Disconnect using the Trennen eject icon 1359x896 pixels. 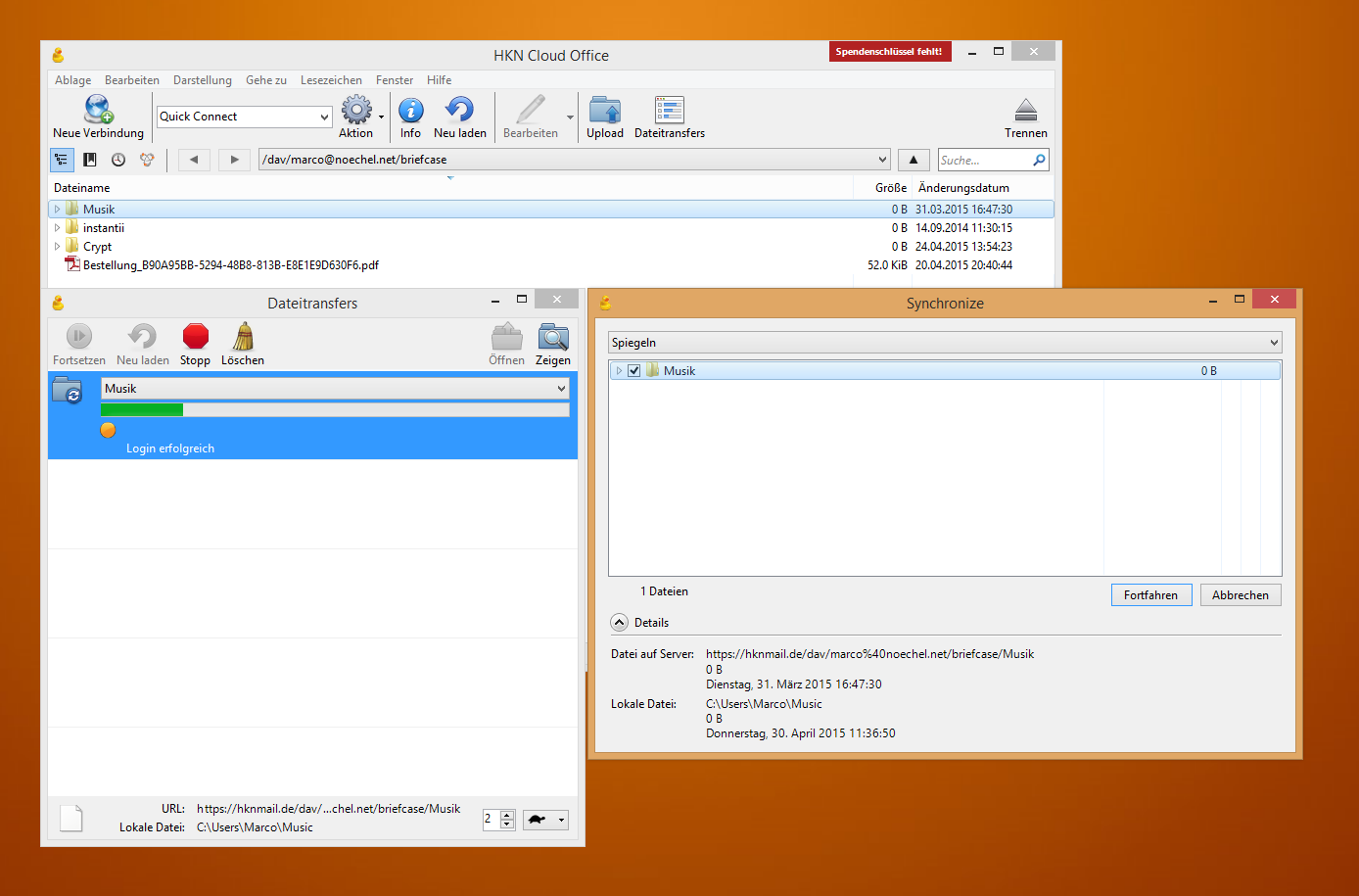pyautogui.click(x=1025, y=110)
